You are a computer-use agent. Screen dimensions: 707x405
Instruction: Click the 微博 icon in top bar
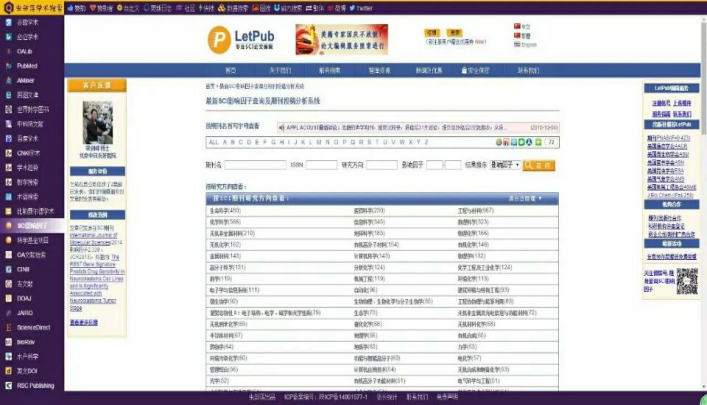click(x=331, y=8)
